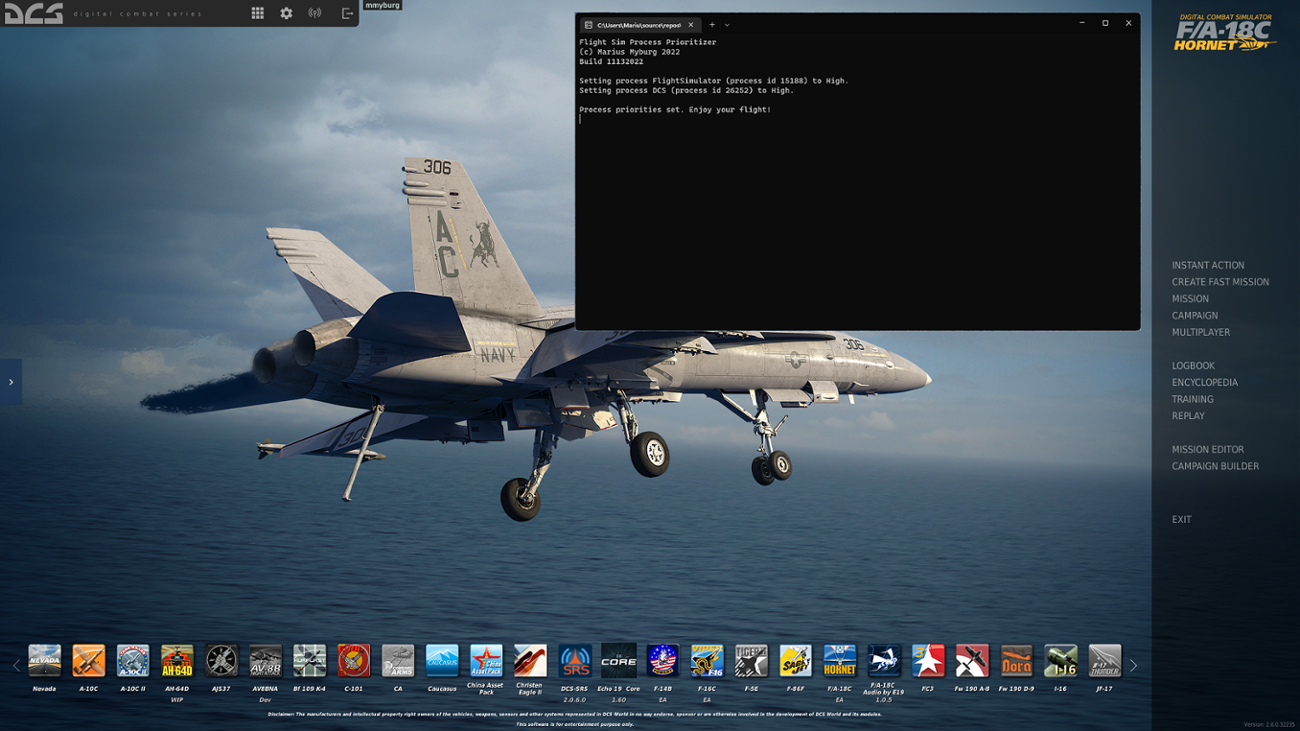Screen dimensions: 1300x731
Task: Open the settings gear in the top bar
Action: (x=285, y=12)
